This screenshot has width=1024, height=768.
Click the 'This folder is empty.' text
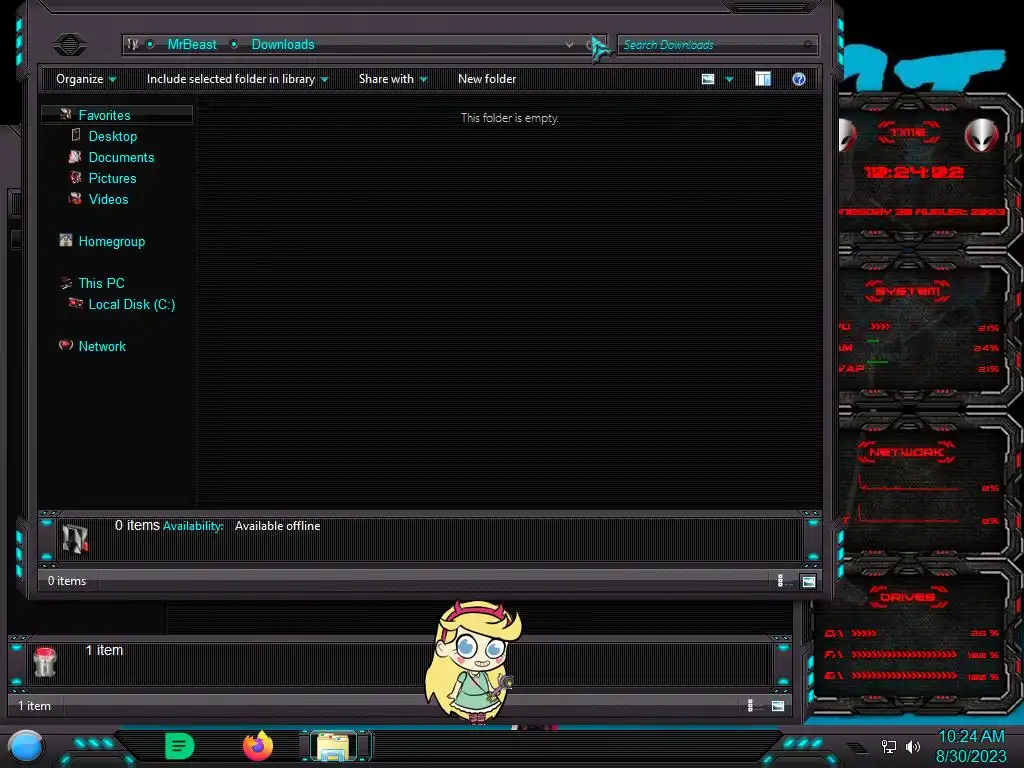point(510,118)
